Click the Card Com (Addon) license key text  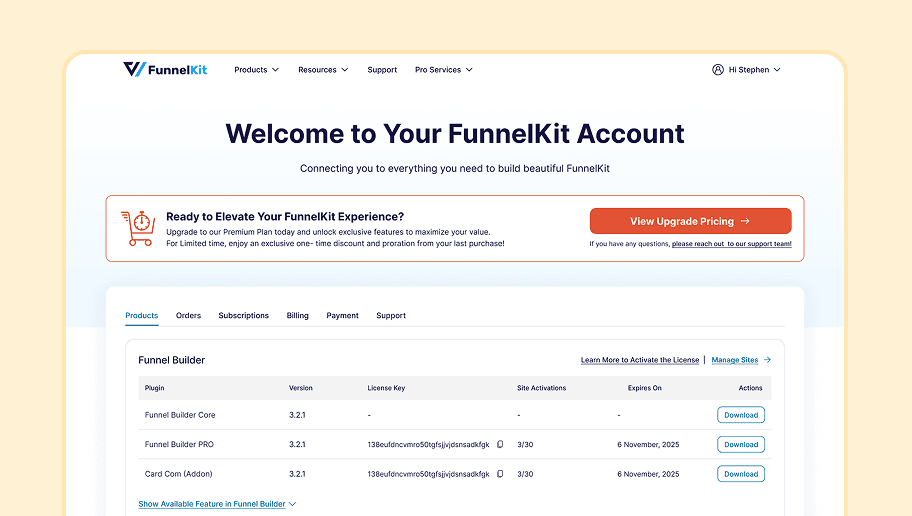tap(428, 474)
